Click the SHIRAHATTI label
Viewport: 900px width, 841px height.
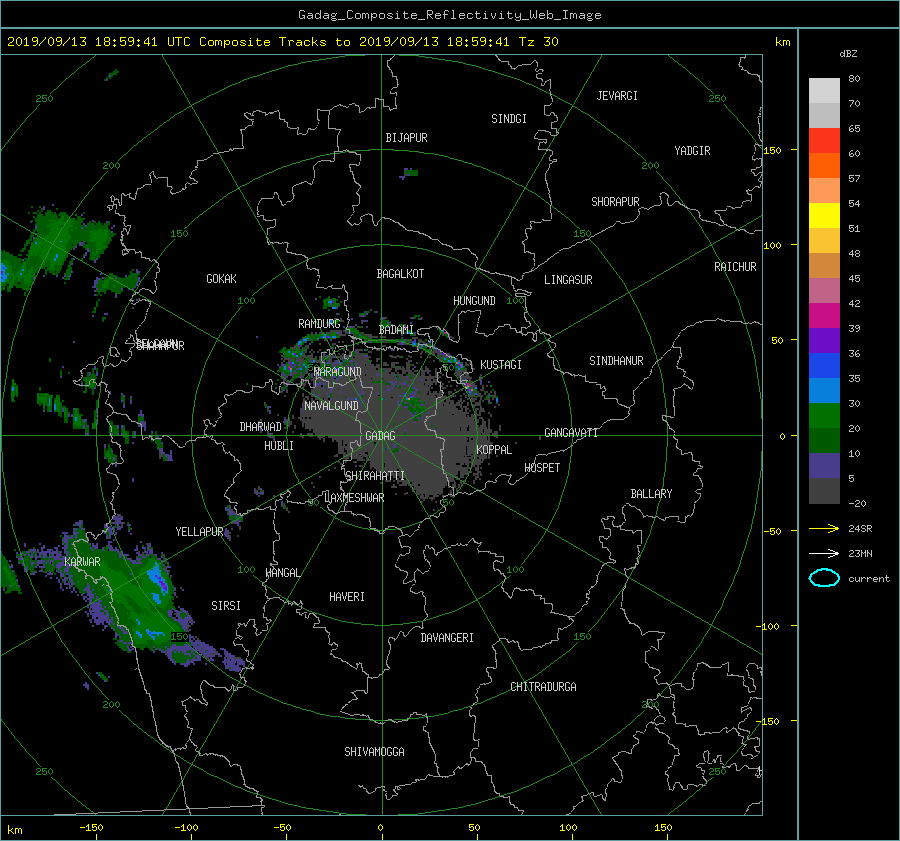click(375, 475)
